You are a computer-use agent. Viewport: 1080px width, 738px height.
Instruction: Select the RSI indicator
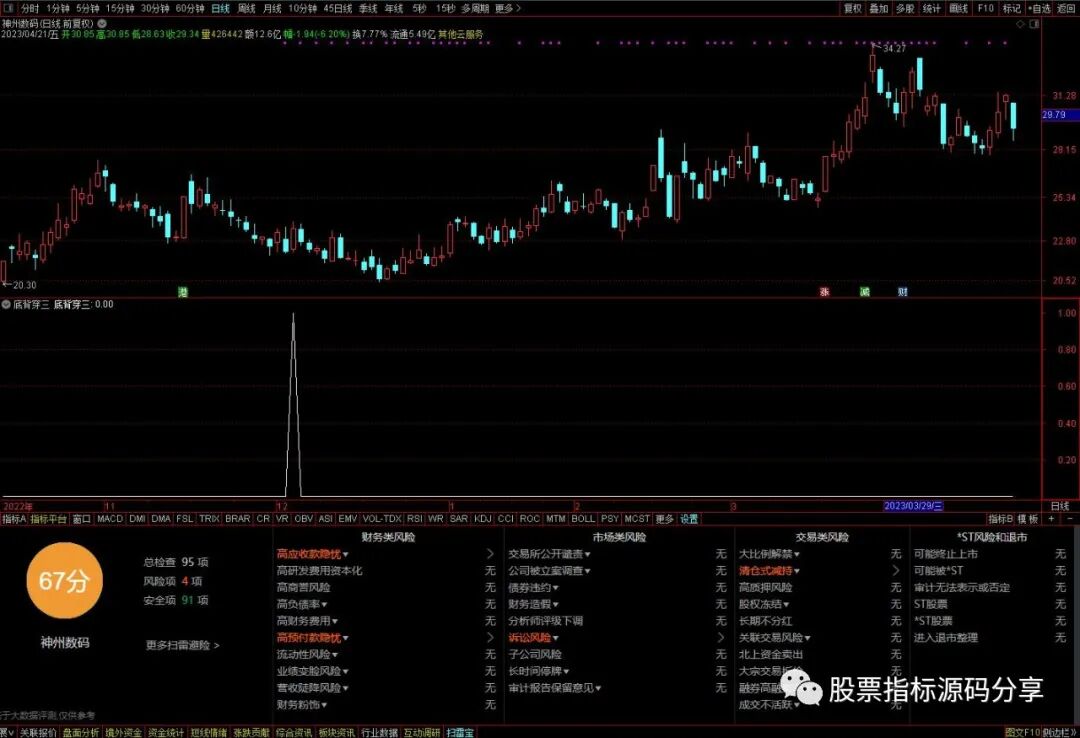[x=415, y=518]
